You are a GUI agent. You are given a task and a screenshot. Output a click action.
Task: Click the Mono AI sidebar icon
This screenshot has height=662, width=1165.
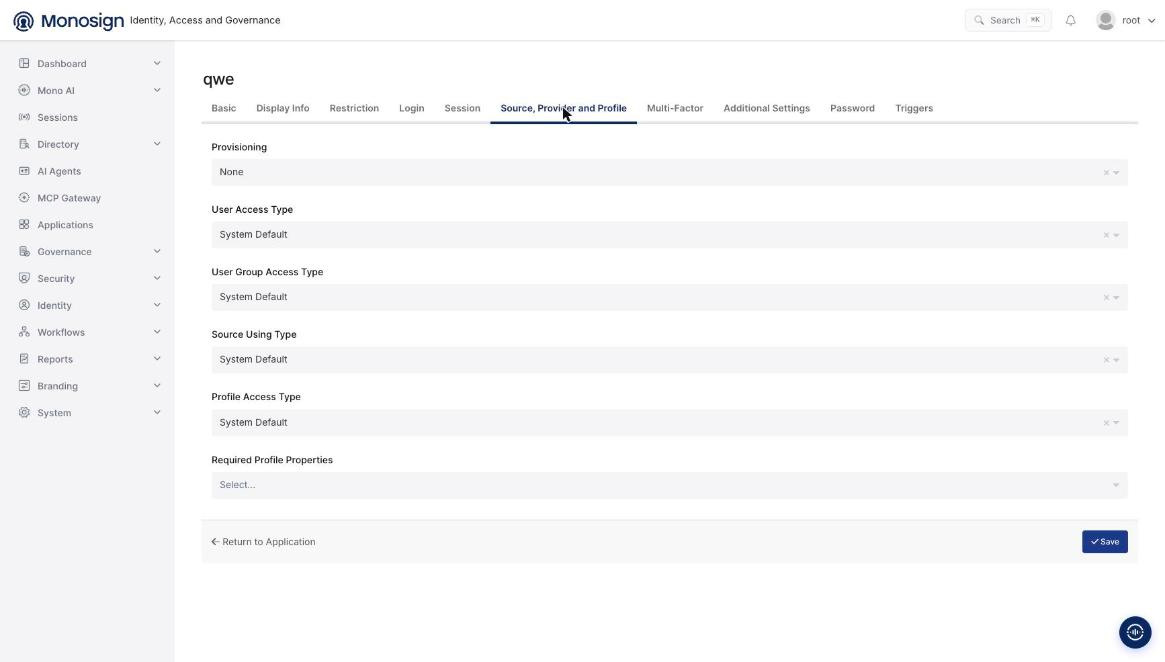25,90
